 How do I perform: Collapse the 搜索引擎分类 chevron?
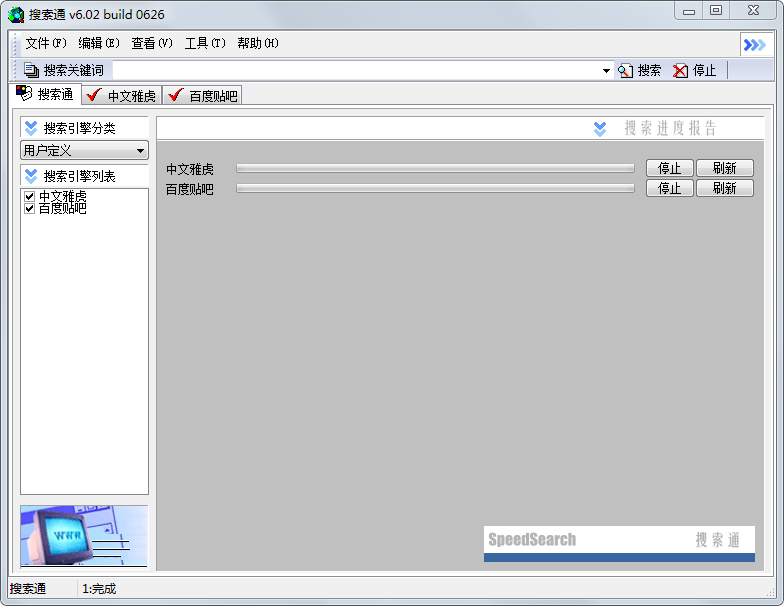pos(31,128)
